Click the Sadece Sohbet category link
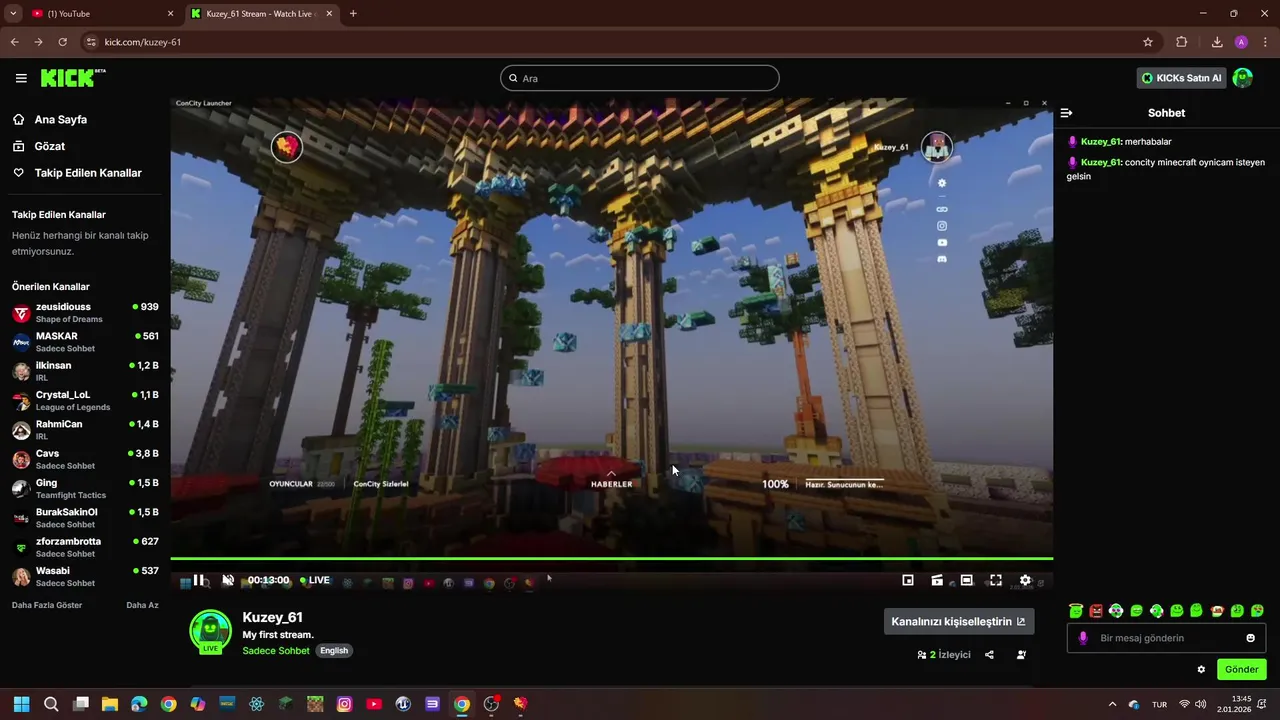Image resolution: width=1280 pixels, height=720 pixels. pos(276,651)
